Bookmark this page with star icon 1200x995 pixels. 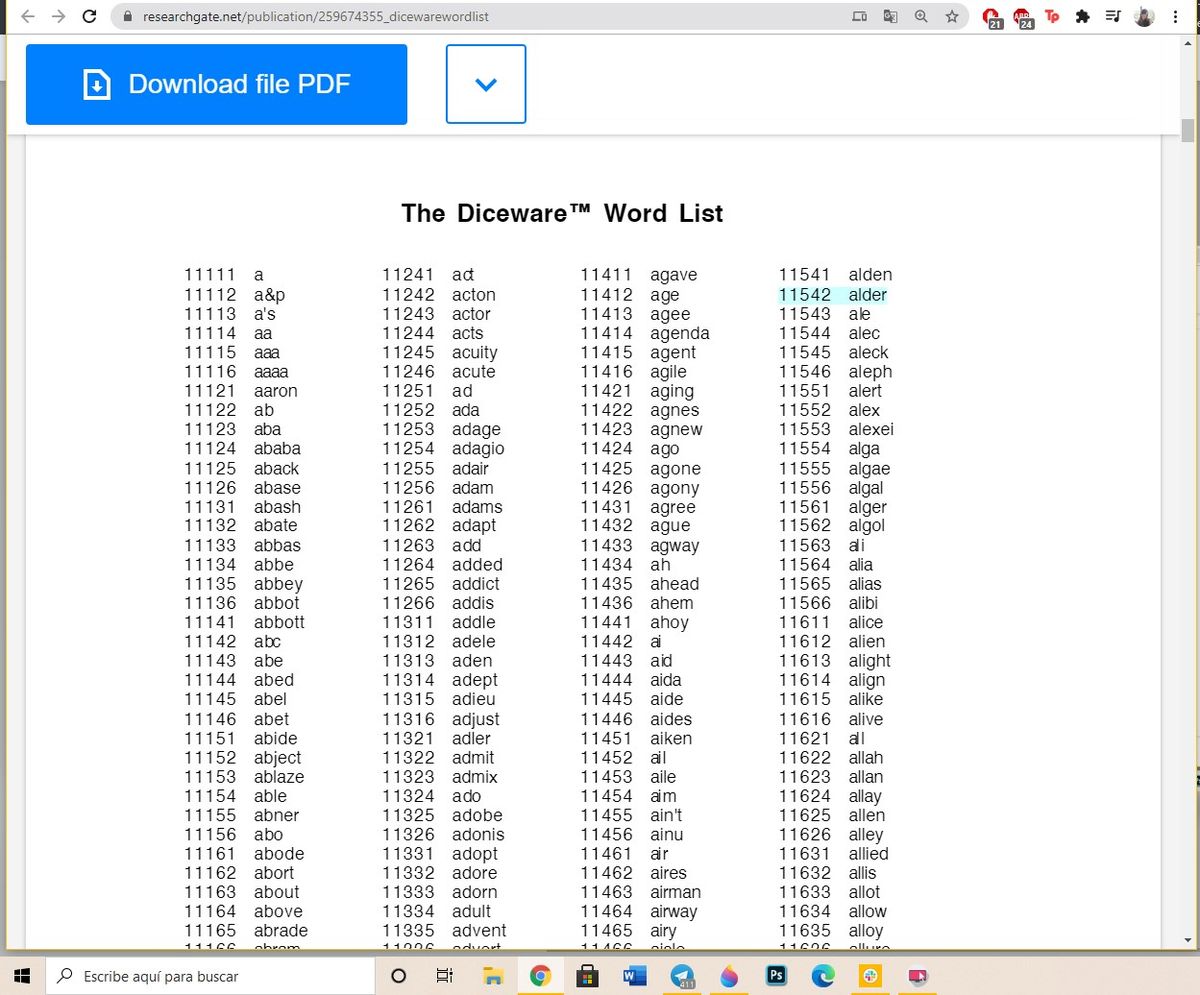click(x=952, y=17)
